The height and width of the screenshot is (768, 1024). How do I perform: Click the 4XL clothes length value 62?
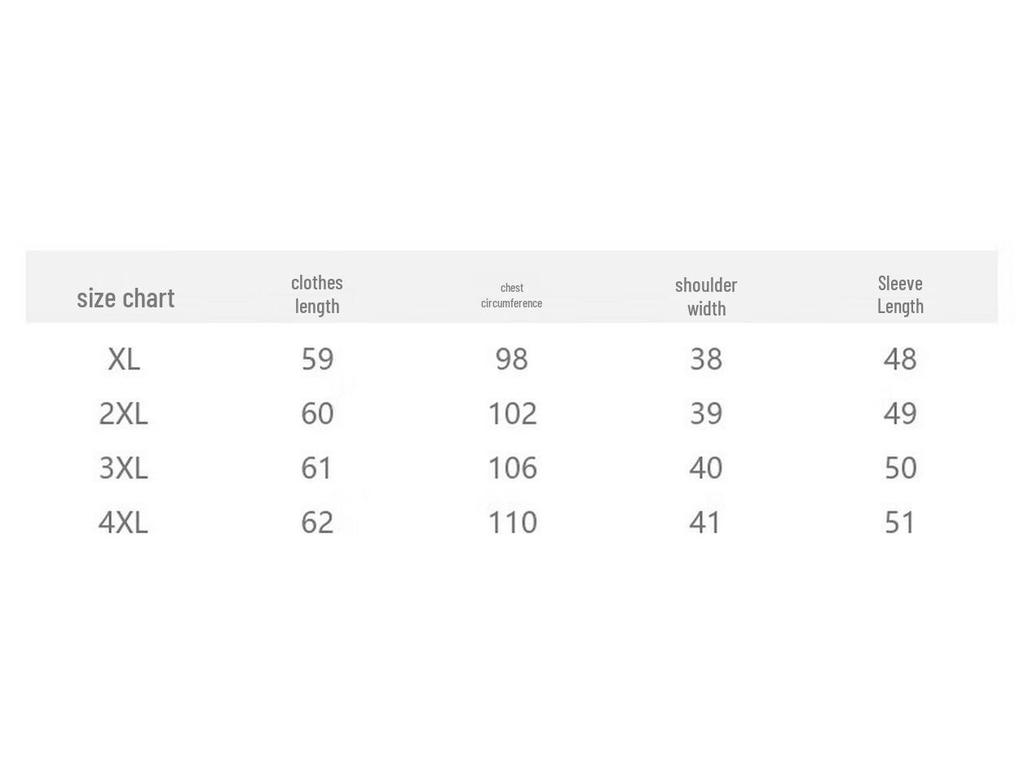click(317, 522)
